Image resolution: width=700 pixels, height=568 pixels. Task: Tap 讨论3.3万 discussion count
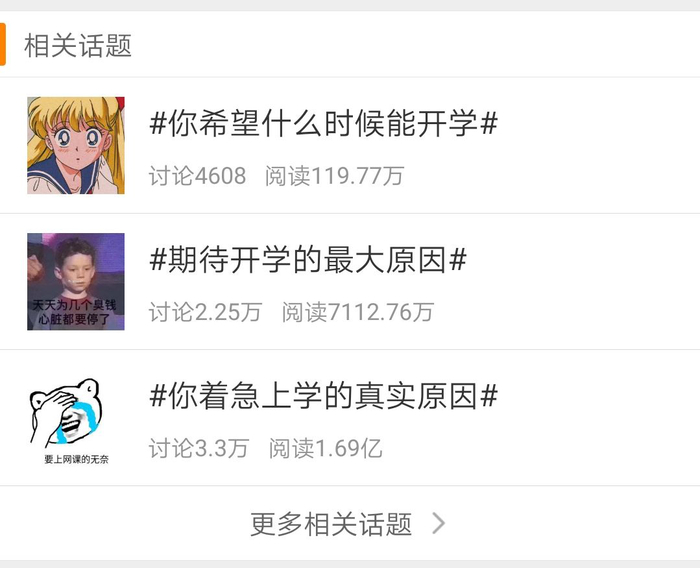click(199, 448)
